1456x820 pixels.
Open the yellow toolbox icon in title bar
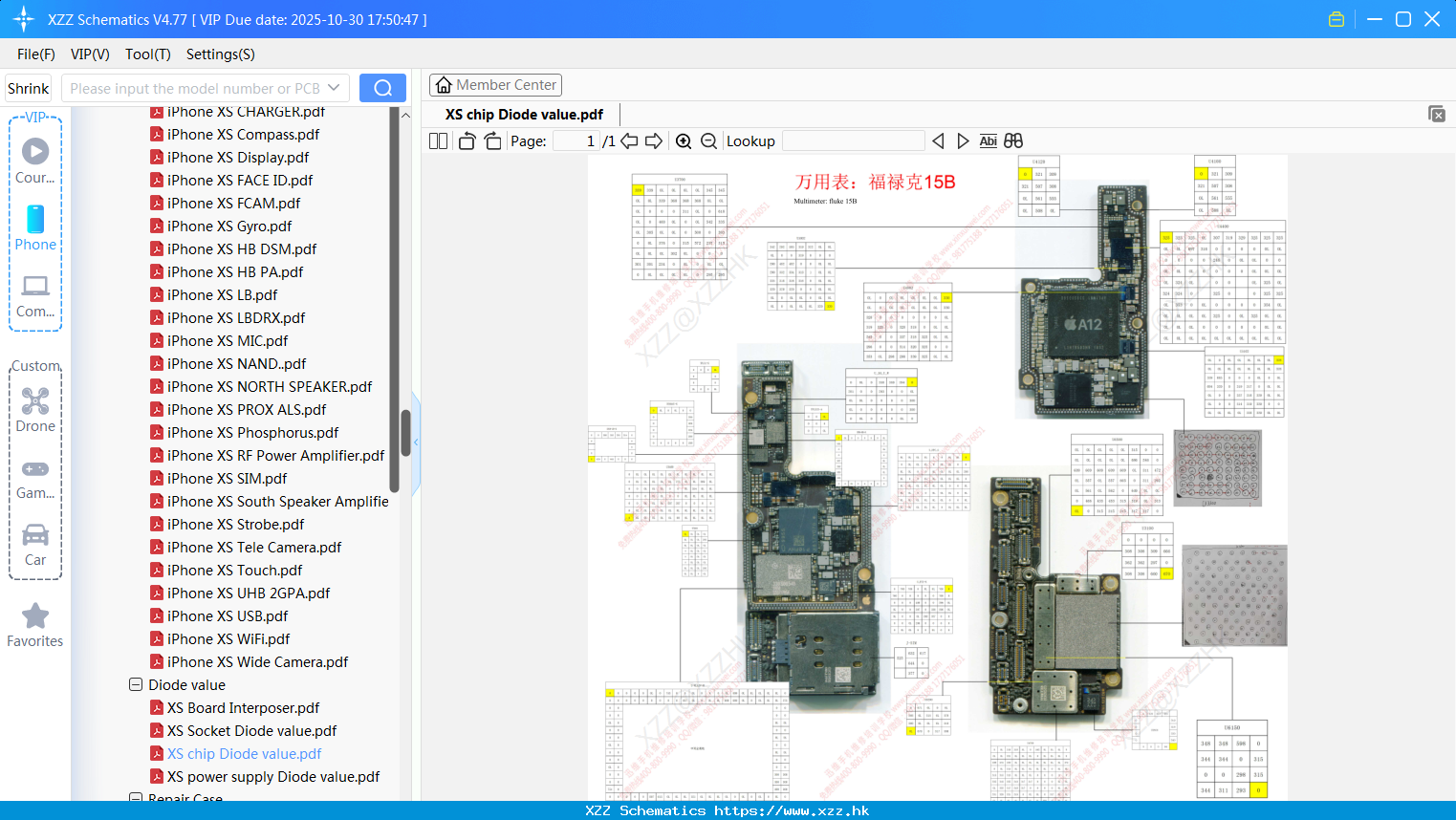pyautogui.click(x=1336, y=19)
